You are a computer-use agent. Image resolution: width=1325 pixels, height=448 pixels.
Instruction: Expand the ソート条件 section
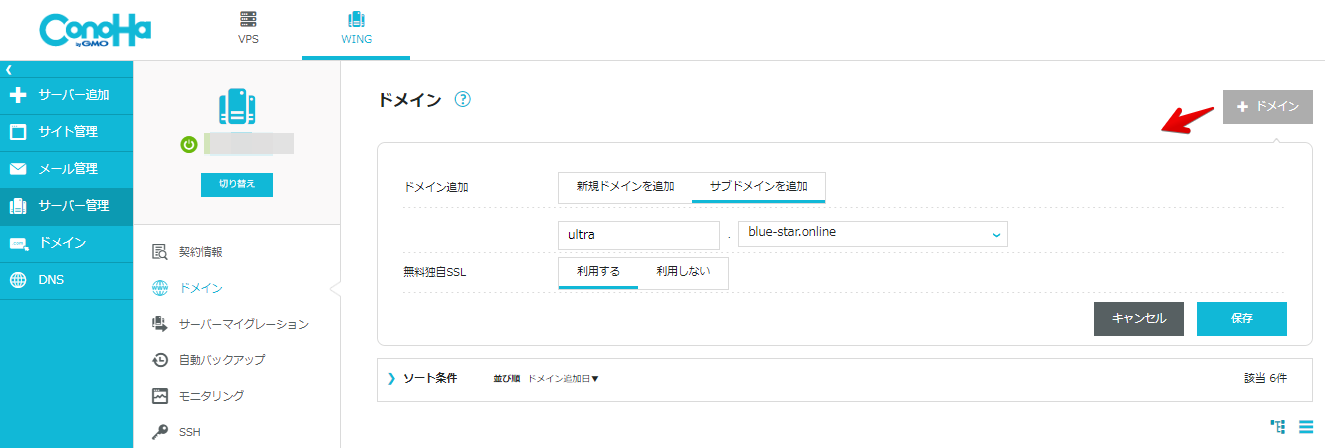coord(422,378)
